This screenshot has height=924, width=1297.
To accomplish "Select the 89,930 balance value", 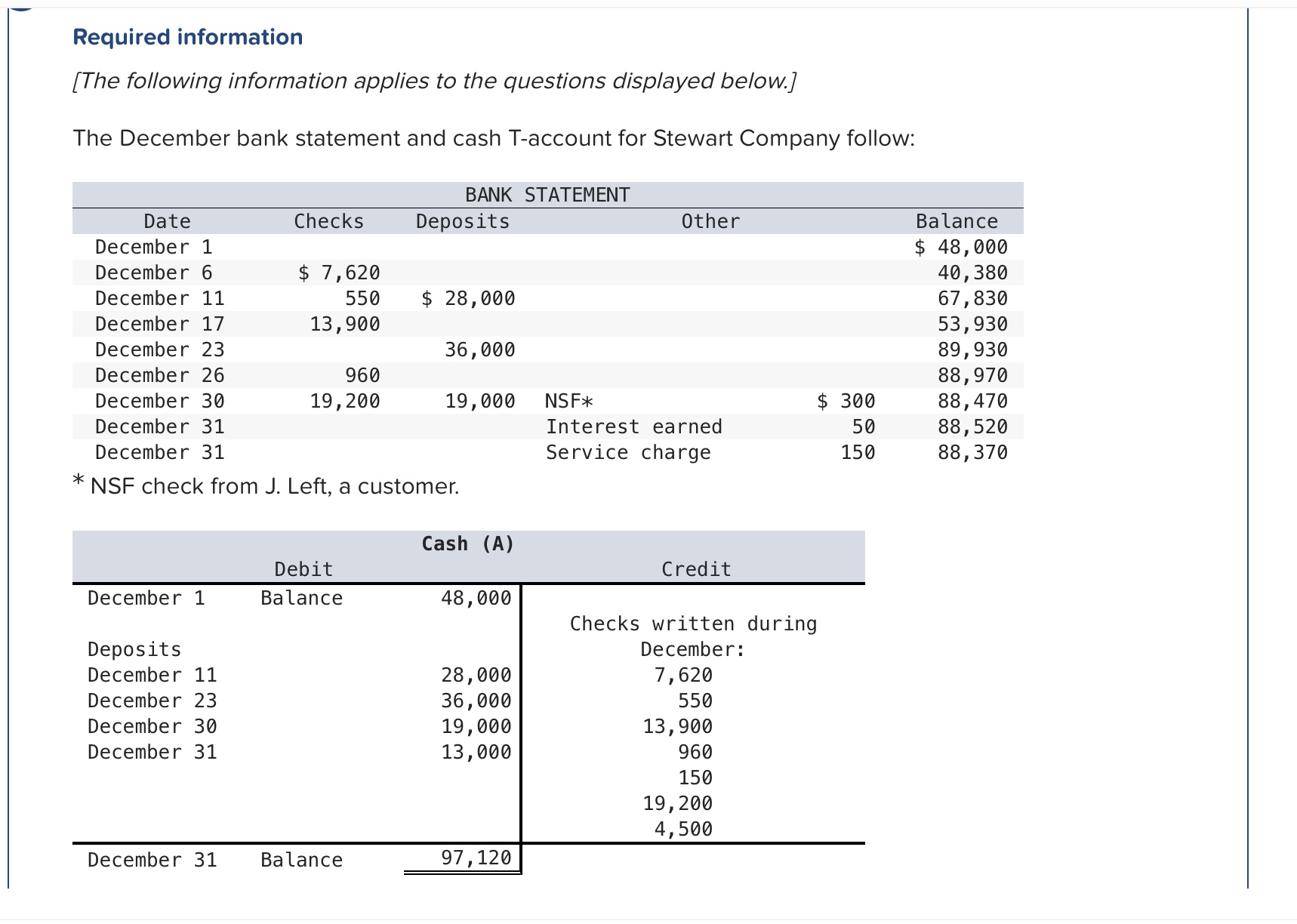I will tap(972, 350).
